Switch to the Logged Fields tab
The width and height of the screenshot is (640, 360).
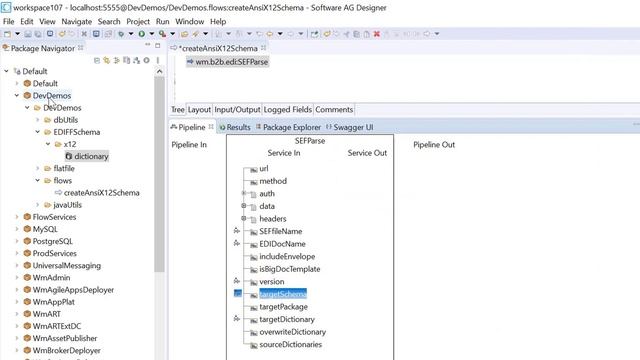(x=288, y=109)
